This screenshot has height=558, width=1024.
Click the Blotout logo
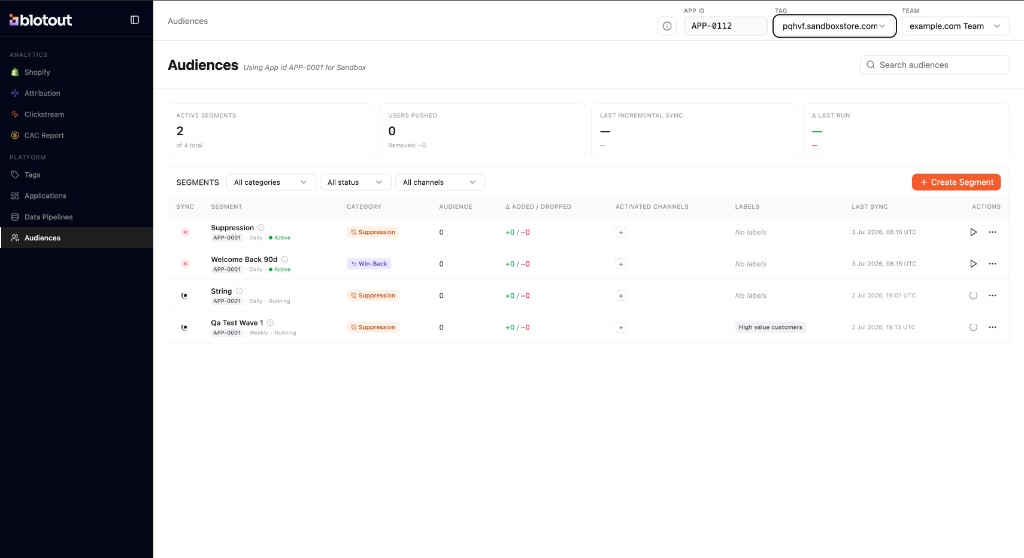40,20
